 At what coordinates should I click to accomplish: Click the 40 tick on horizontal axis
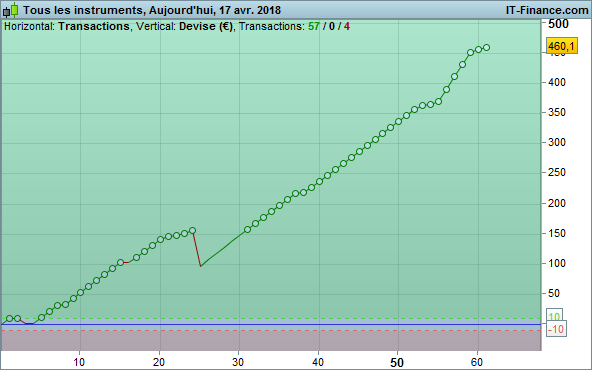(318, 362)
